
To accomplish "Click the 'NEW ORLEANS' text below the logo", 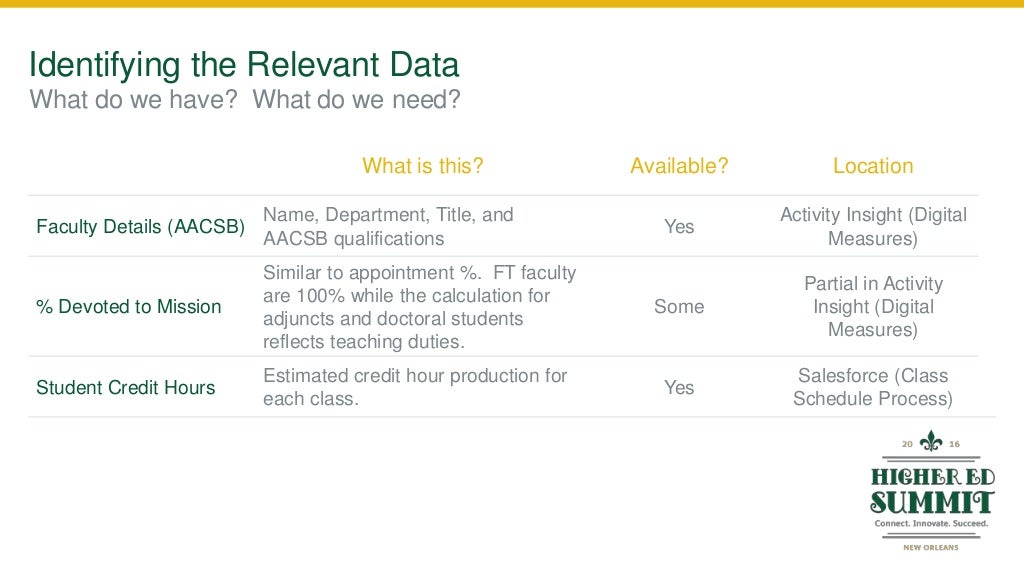I will (931, 547).
